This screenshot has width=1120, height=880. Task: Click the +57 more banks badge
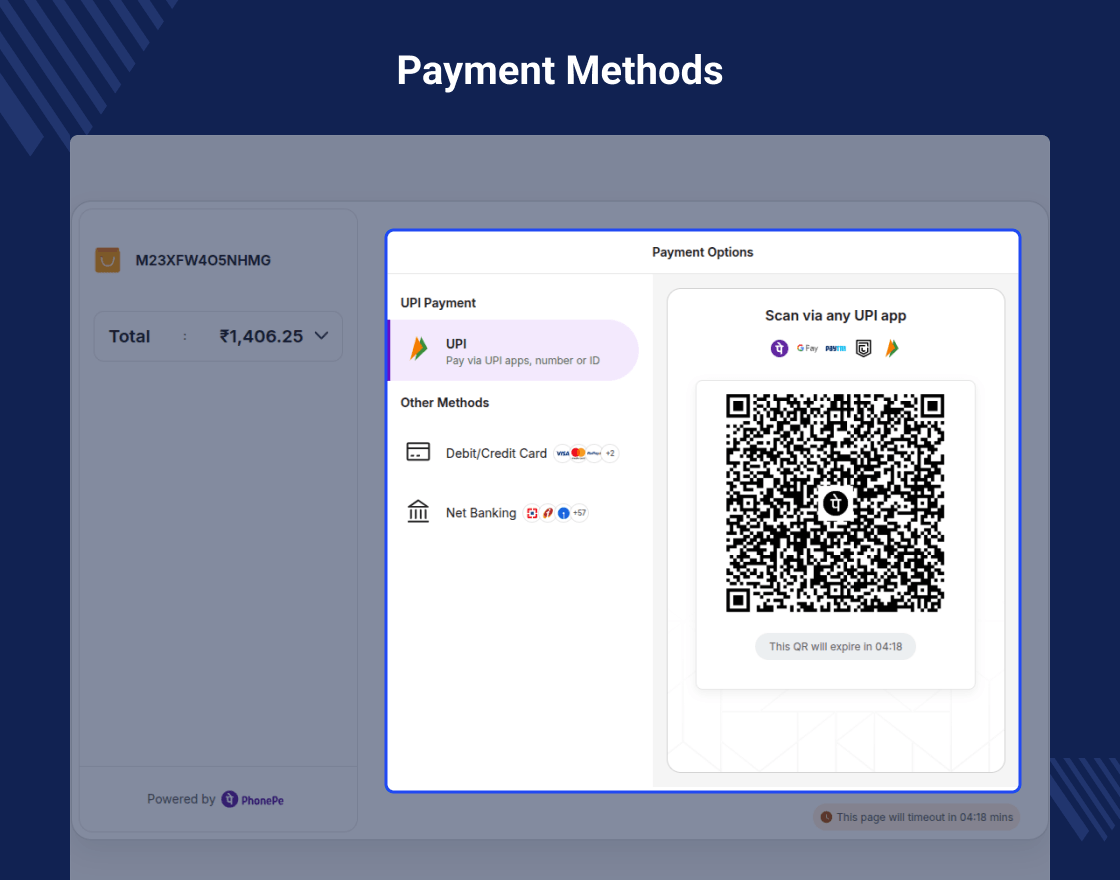579,513
